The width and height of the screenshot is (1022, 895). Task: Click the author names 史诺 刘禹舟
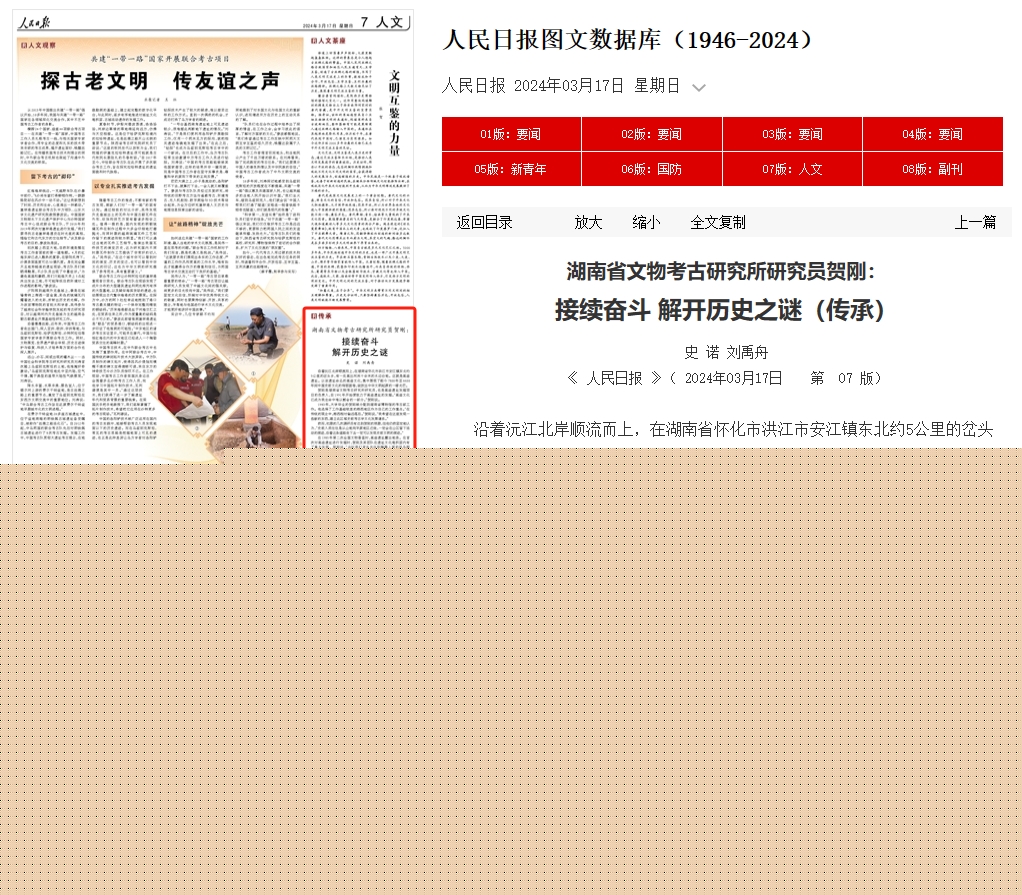click(x=726, y=353)
